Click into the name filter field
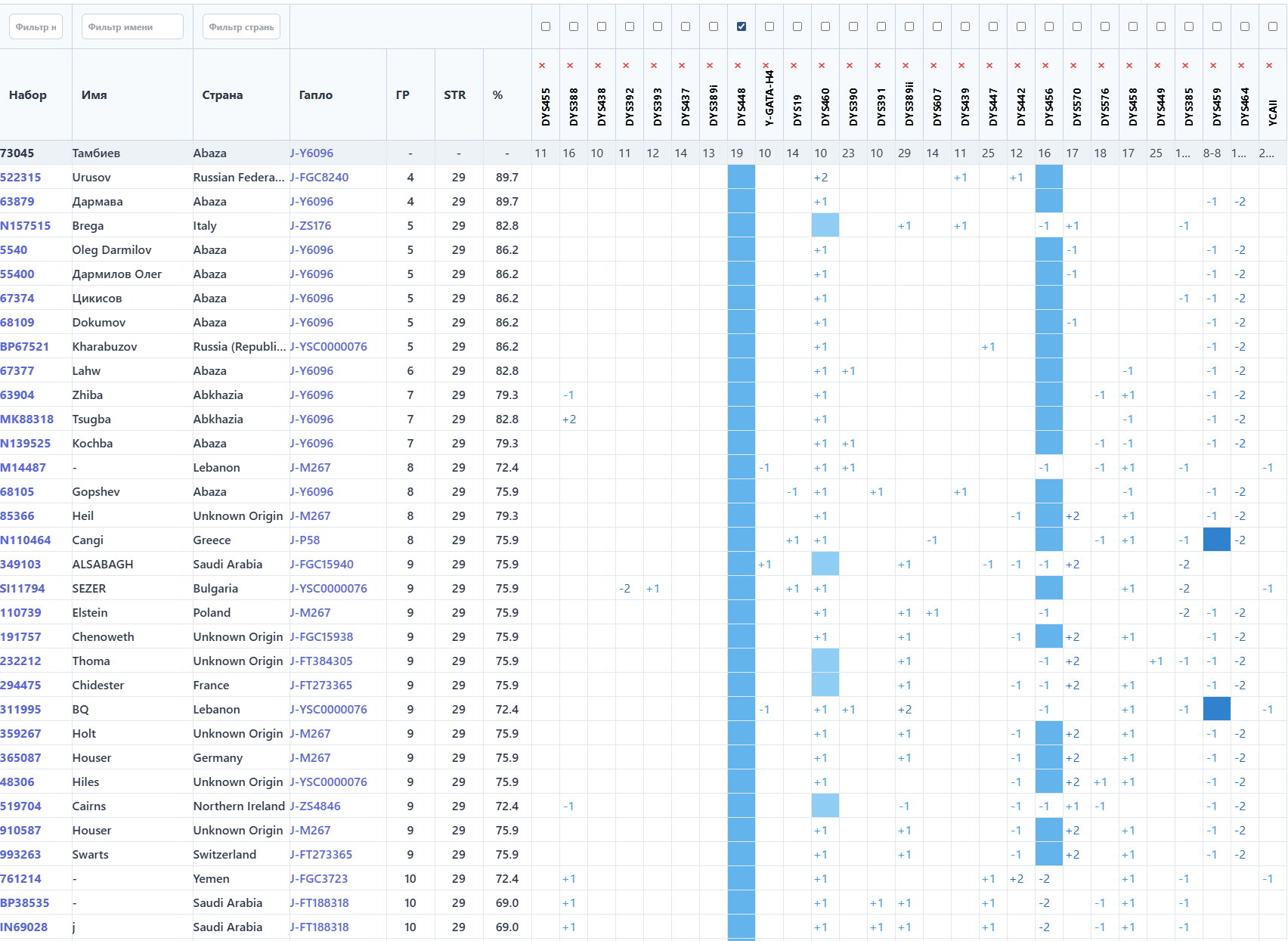This screenshot has height=941, width=1288. (132, 26)
